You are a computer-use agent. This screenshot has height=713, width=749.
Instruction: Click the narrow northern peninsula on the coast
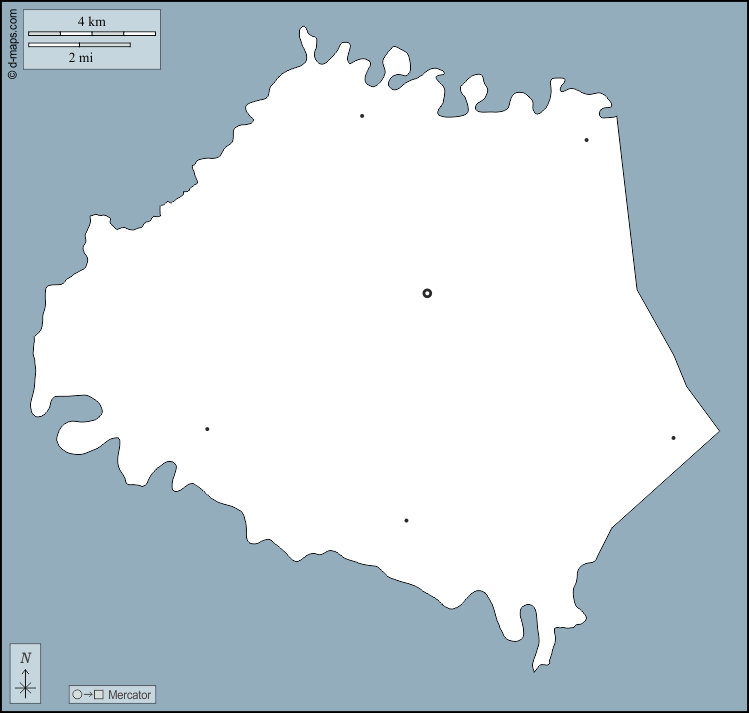click(306, 45)
